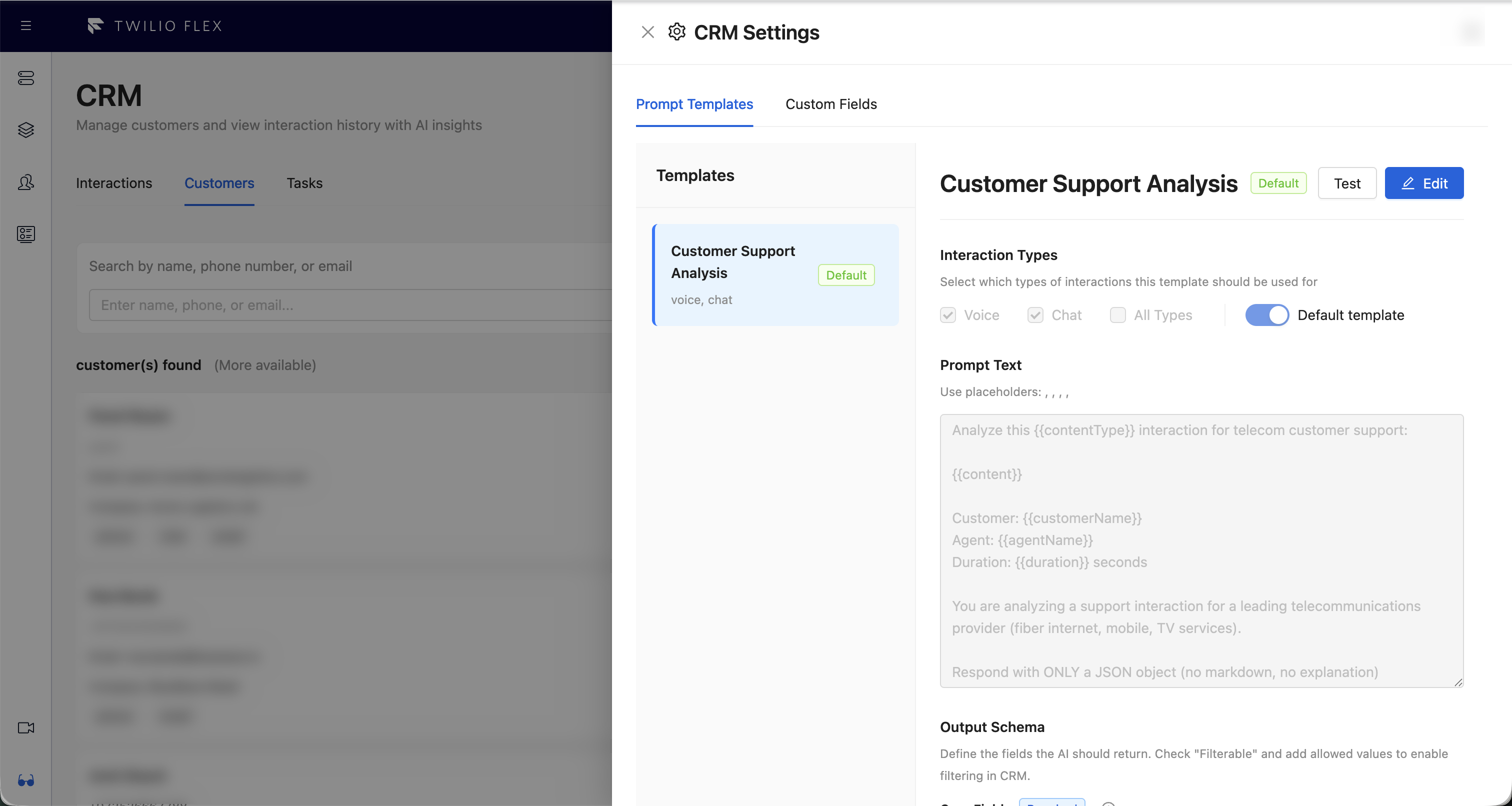Open the queues stack icon in sidebar
Image resolution: width=1512 pixels, height=806 pixels.
26,78
